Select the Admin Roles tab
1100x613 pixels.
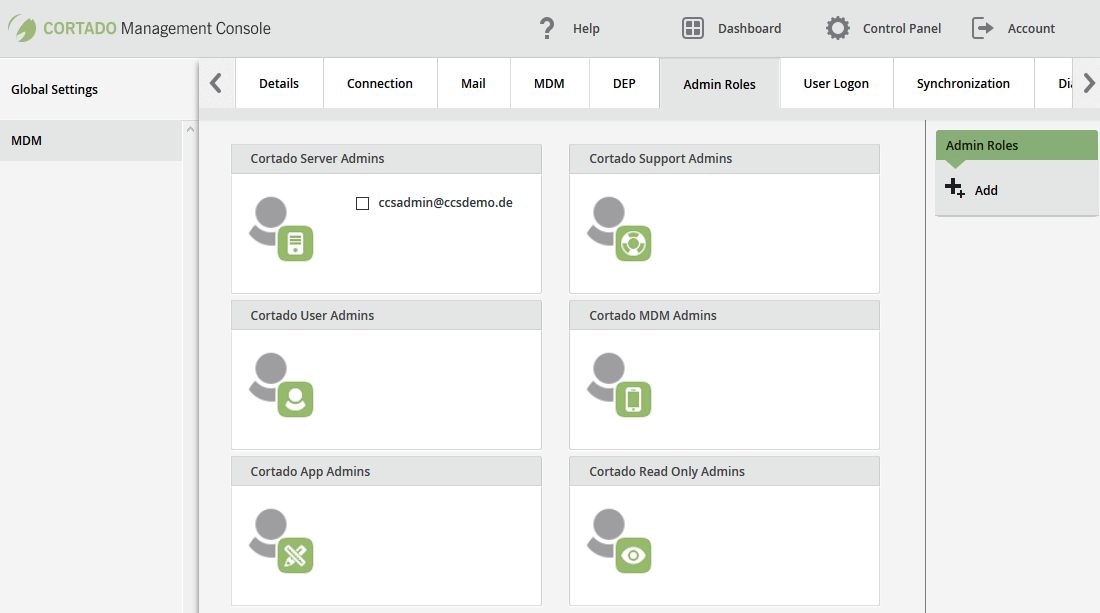(x=720, y=84)
